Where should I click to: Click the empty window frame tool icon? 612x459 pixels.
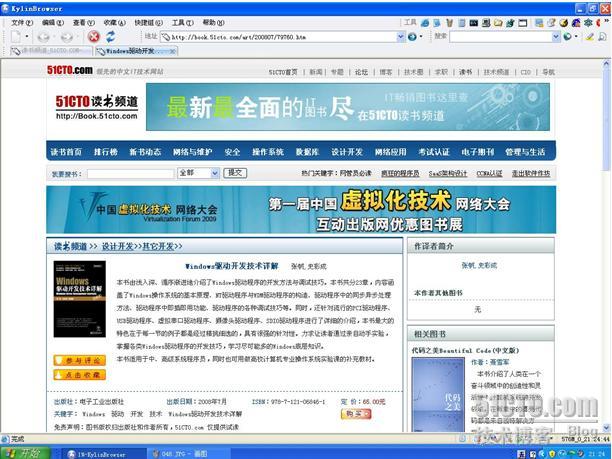click(x=523, y=23)
